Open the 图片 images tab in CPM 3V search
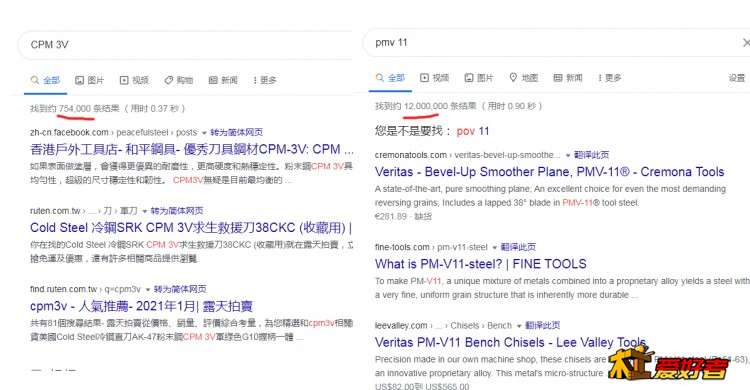 pyautogui.click(x=89, y=80)
